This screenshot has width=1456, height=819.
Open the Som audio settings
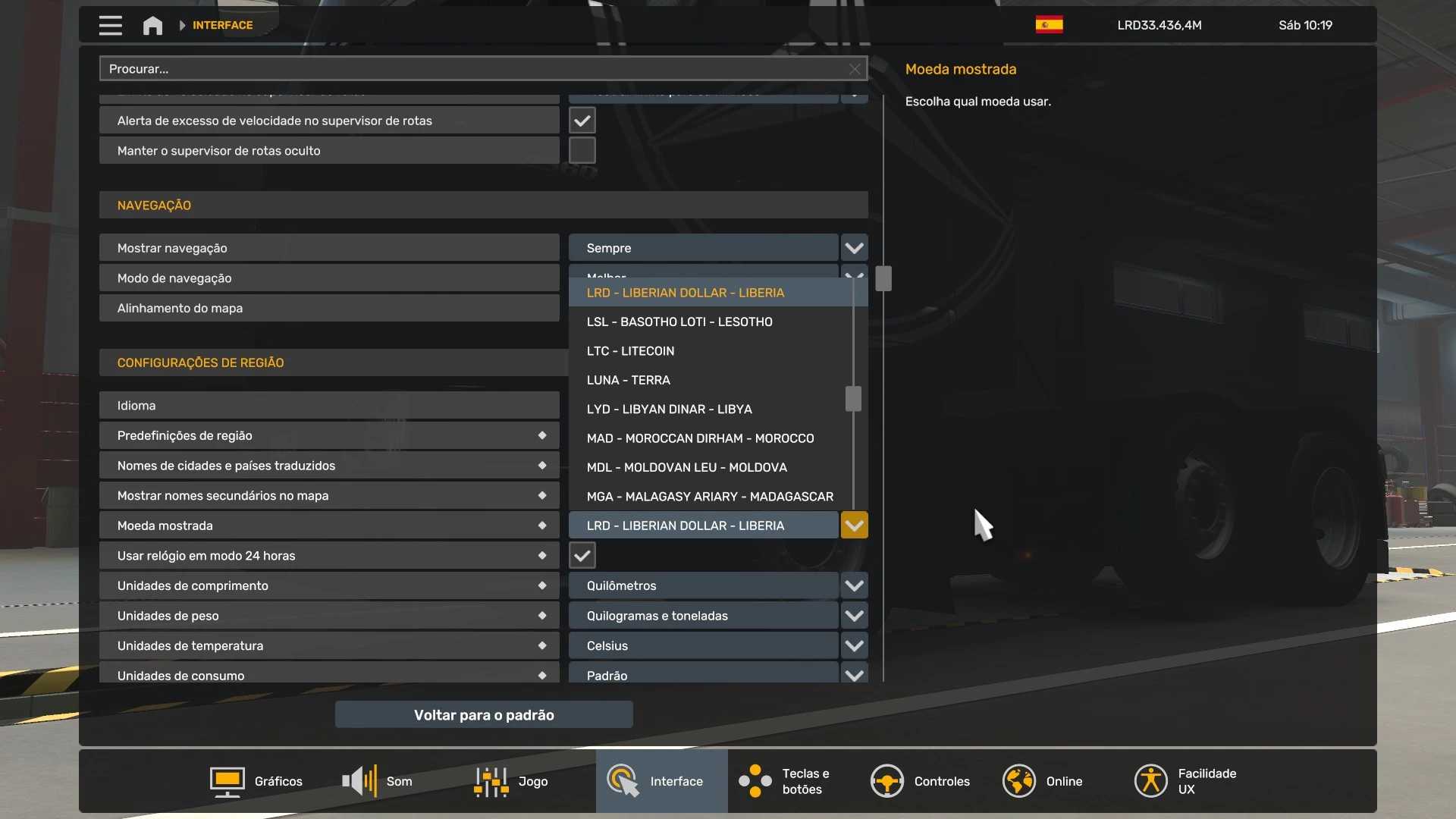click(x=378, y=781)
